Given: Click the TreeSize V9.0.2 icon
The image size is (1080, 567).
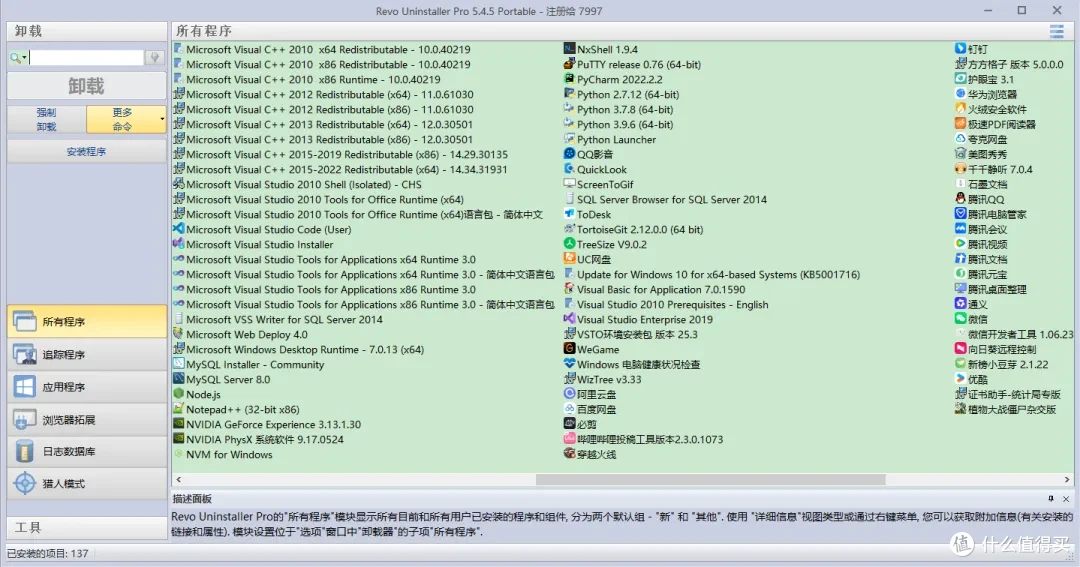Looking at the screenshot, I should (569, 244).
